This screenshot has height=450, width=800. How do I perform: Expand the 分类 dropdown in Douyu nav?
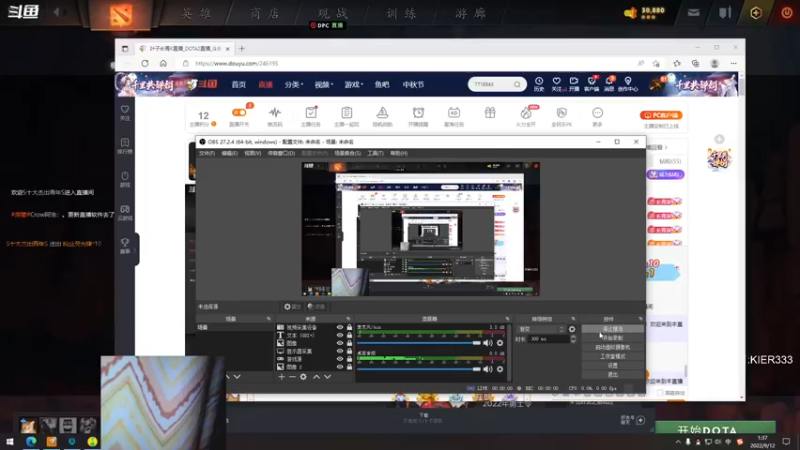[294, 85]
